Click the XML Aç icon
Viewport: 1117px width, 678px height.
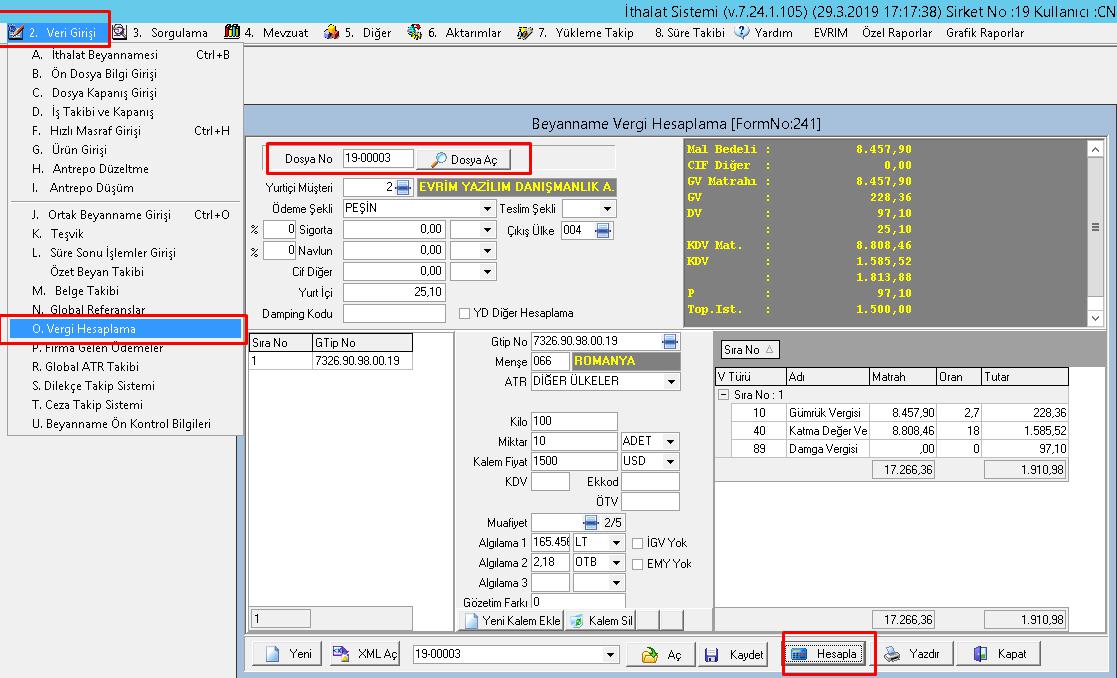341,654
